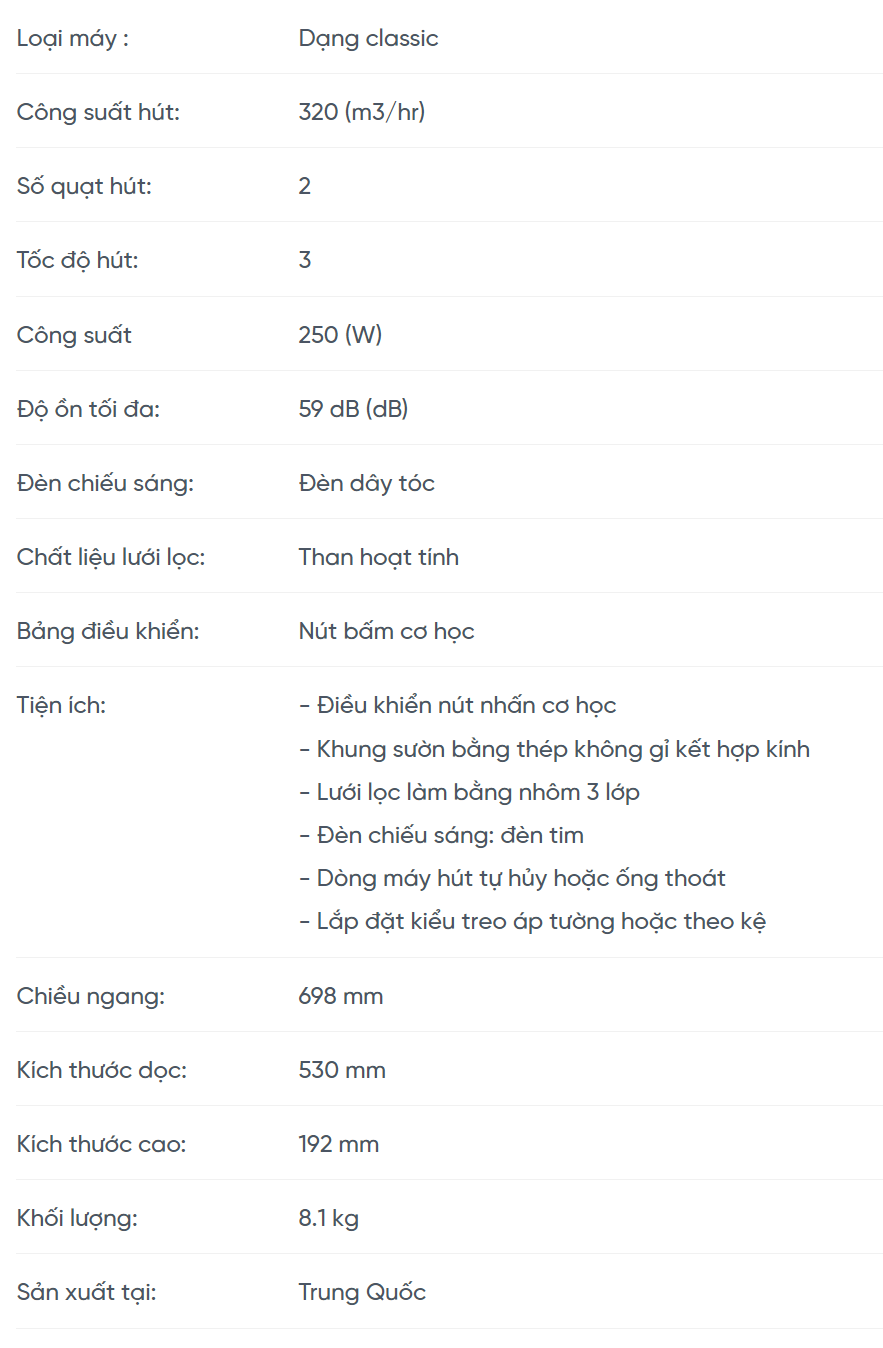The width and height of the screenshot is (883, 1348).
Task: Click the 'Nút bấm cơ học' control panel value
Action: coord(386,631)
